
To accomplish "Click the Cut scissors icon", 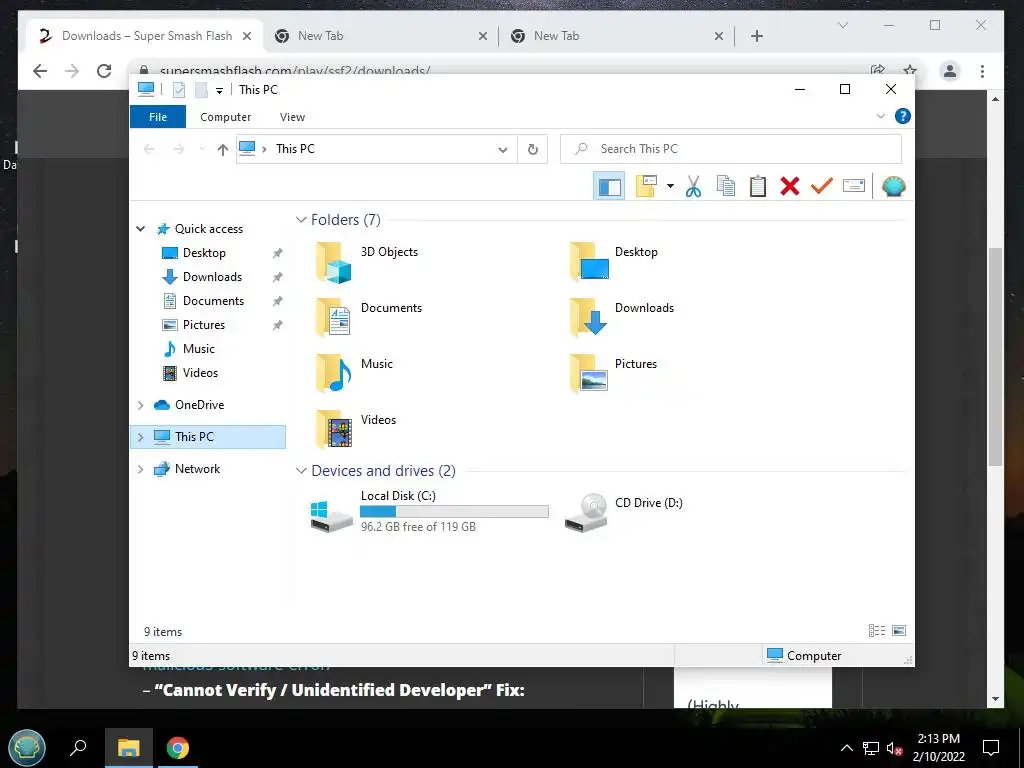I will click(x=693, y=186).
